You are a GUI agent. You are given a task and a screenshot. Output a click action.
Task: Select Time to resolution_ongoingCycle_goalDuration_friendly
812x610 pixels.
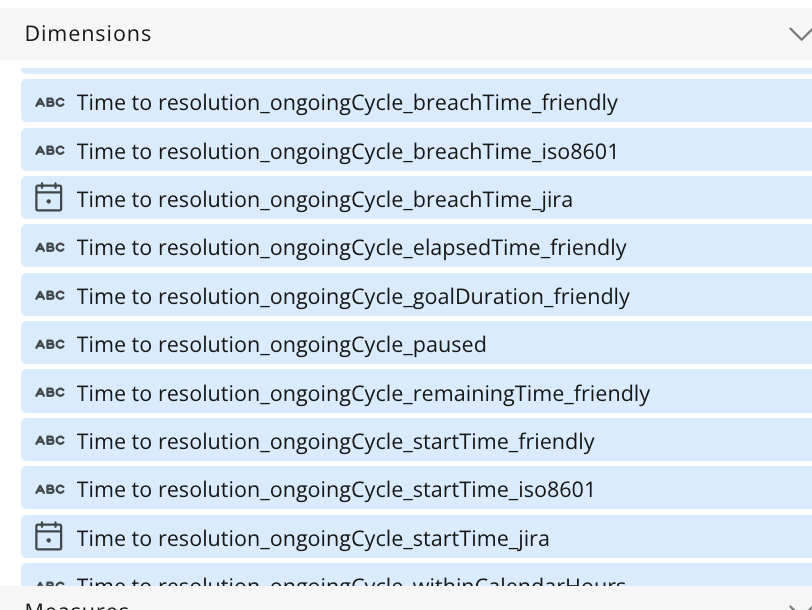pos(416,295)
